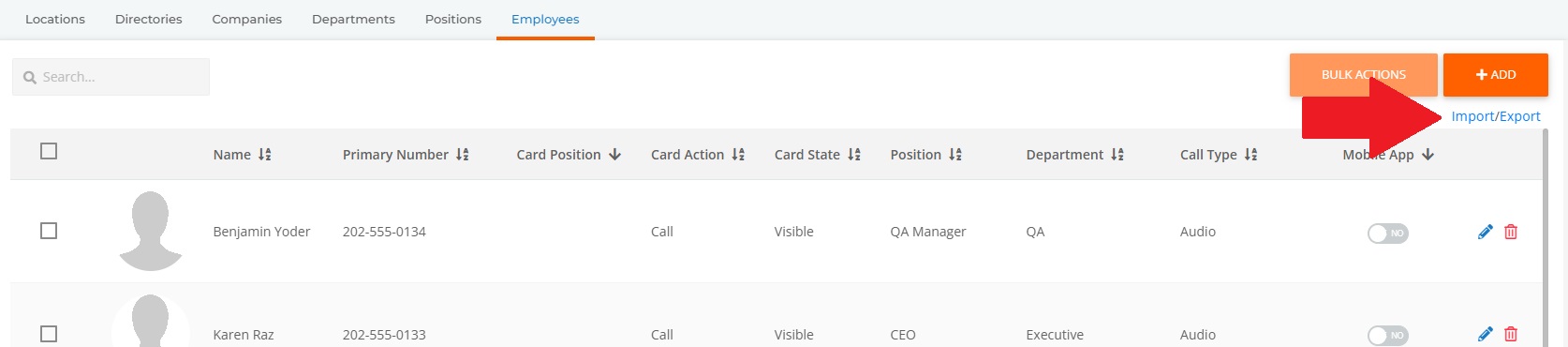Open the Companies tab
This screenshot has height=347, width=1568.
coord(246,19)
